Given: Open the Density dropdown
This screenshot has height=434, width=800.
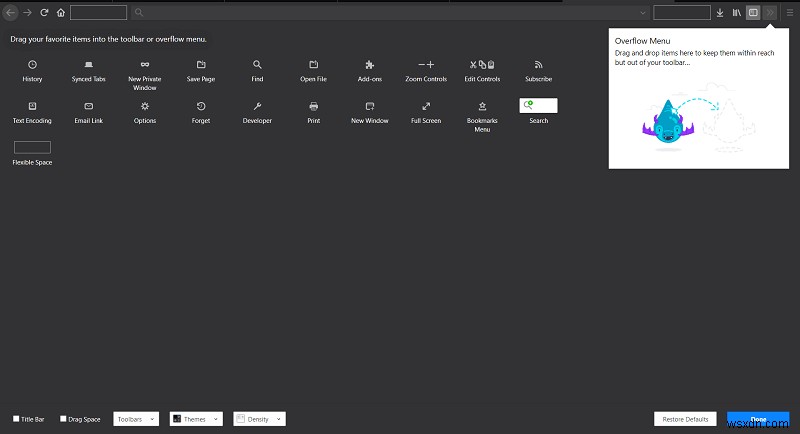Looking at the screenshot, I should click(x=259, y=419).
